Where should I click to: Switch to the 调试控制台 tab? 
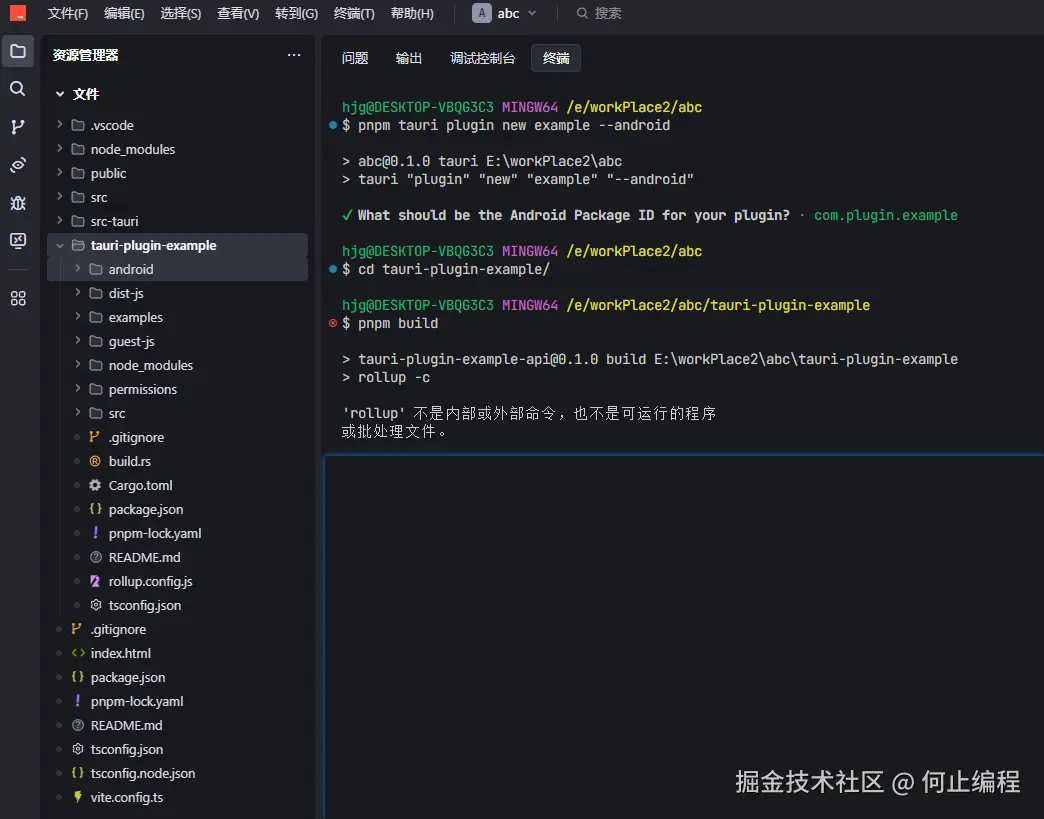coord(483,58)
